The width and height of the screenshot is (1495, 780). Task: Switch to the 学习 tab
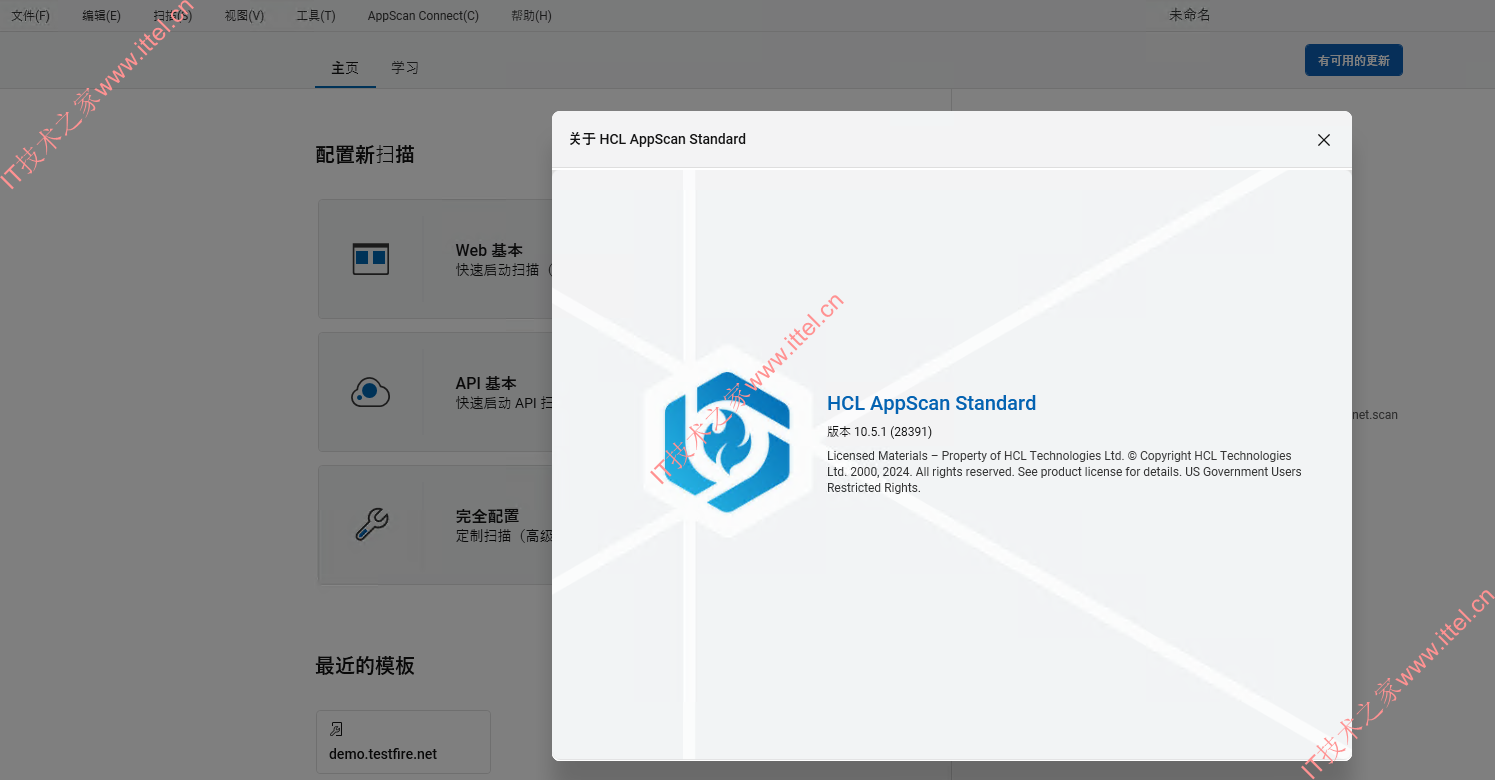coord(405,68)
